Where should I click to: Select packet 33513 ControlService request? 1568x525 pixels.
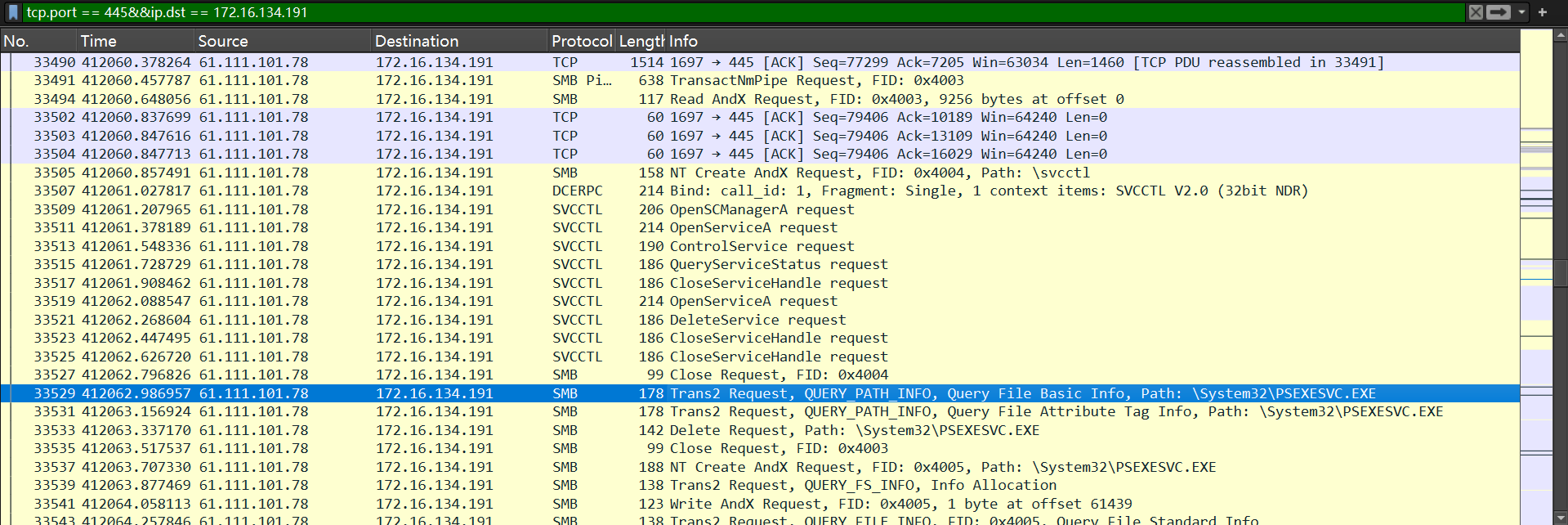pyautogui.click(x=760, y=246)
